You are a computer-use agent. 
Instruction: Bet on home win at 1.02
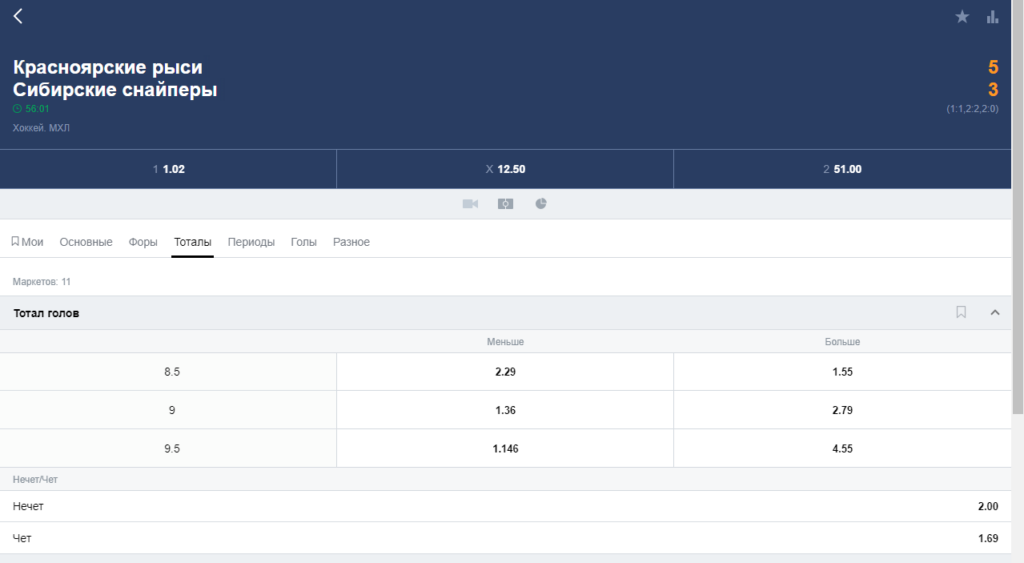pyautogui.click(x=168, y=169)
